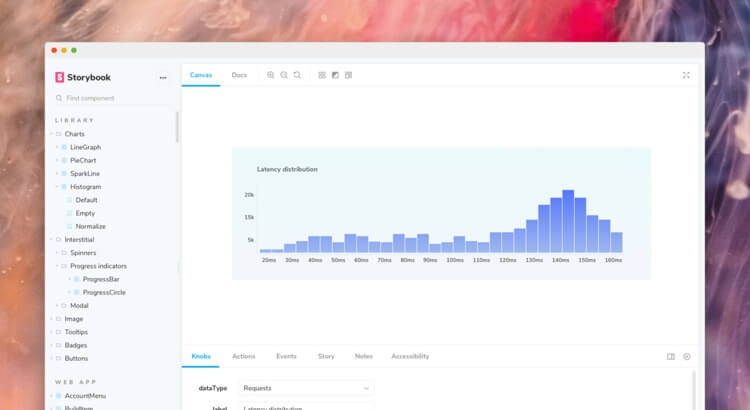Click the Storybook logo
750x410 pixels.
click(x=83, y=77)
